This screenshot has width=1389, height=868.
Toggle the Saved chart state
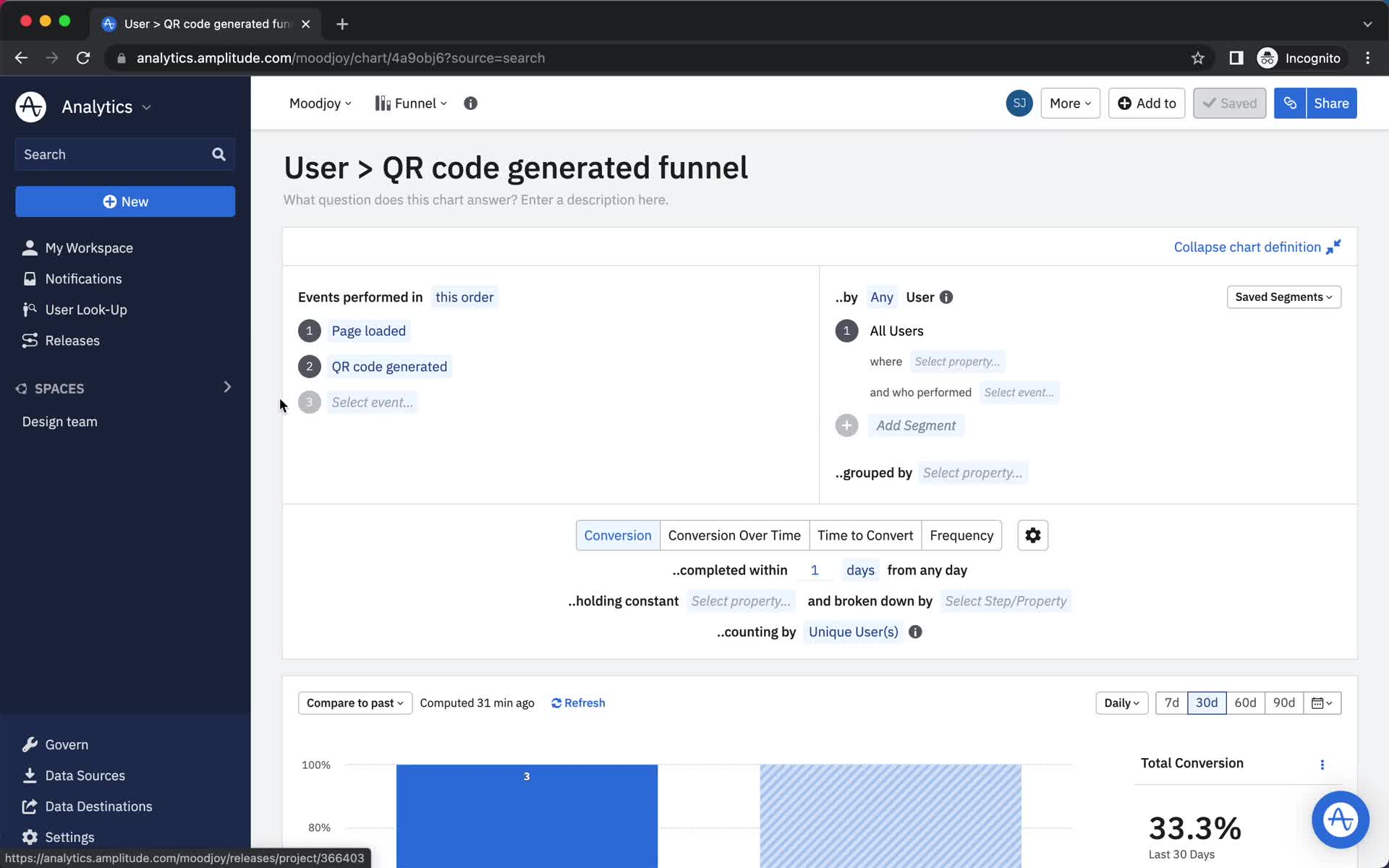pos(1230,103)
